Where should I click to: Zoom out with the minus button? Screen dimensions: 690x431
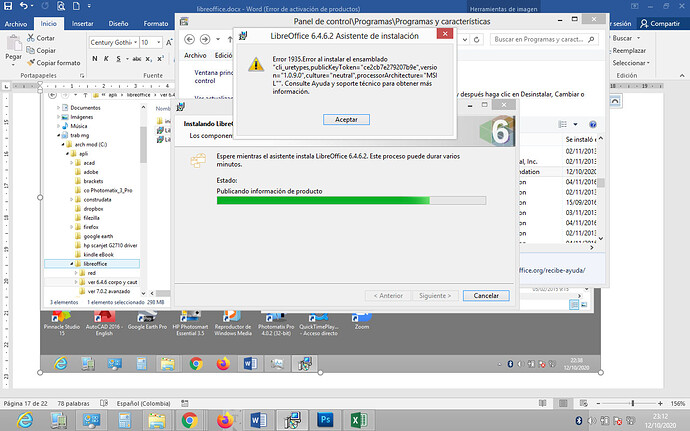598,403
